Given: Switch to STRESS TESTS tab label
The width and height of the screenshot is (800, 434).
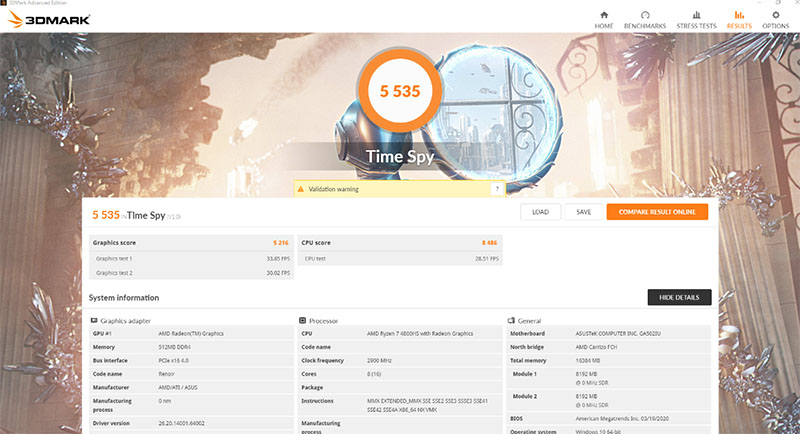Looking at the screenshot, I should click(696, 26).
